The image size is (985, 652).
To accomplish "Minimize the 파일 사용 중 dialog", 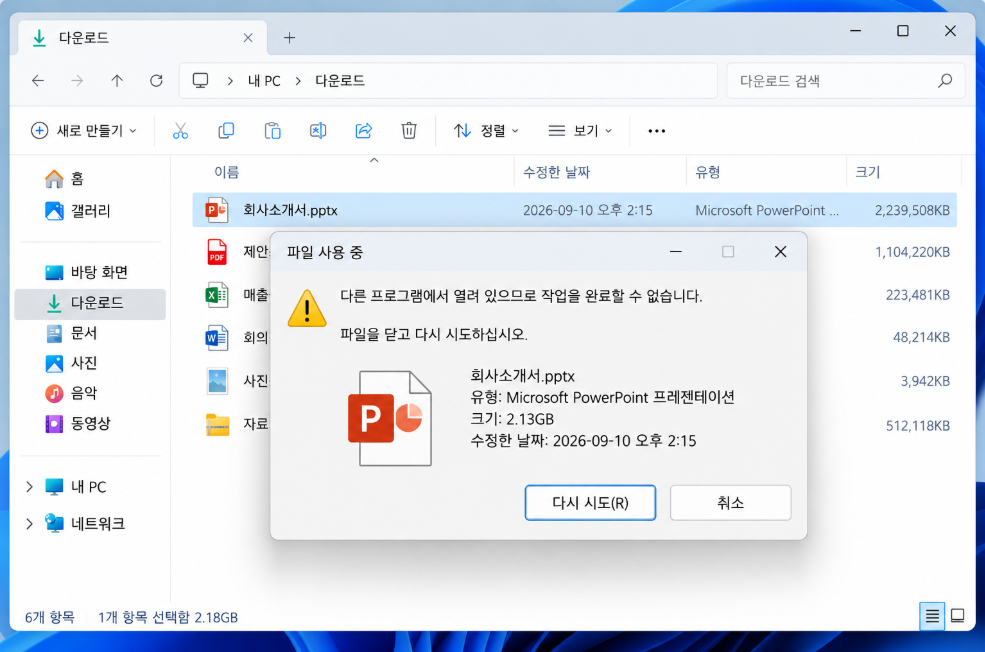I will click(x=676, y=252).
